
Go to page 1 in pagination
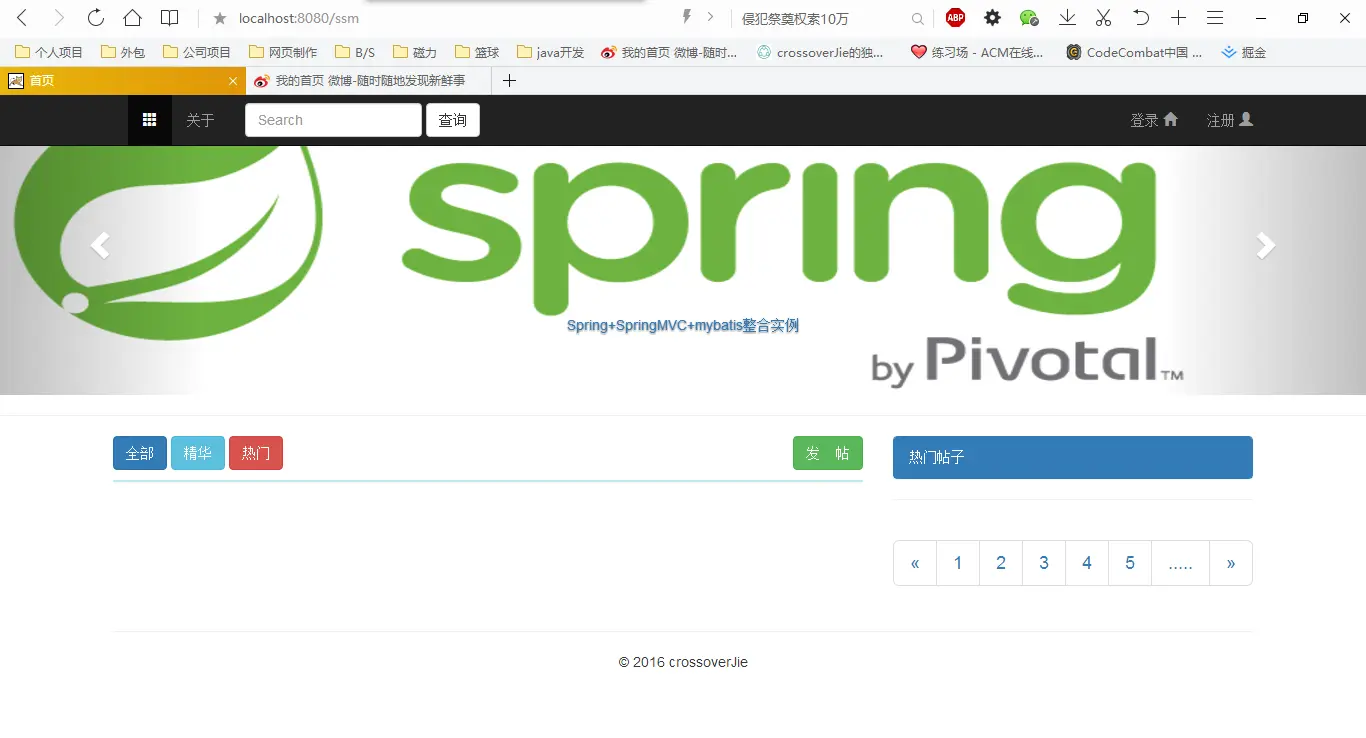958,563
